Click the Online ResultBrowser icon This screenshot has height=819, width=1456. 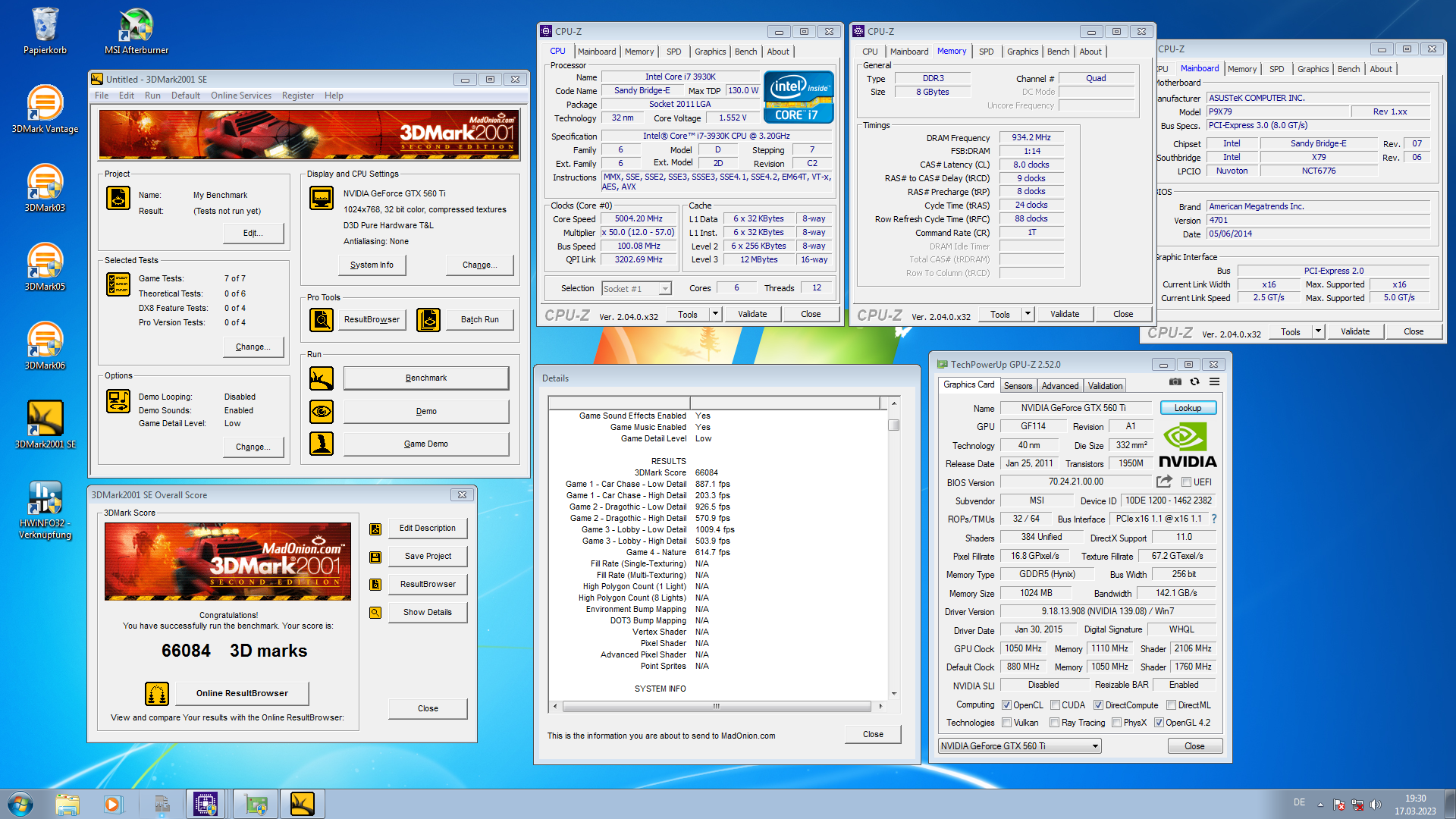(x=157, y=693)
